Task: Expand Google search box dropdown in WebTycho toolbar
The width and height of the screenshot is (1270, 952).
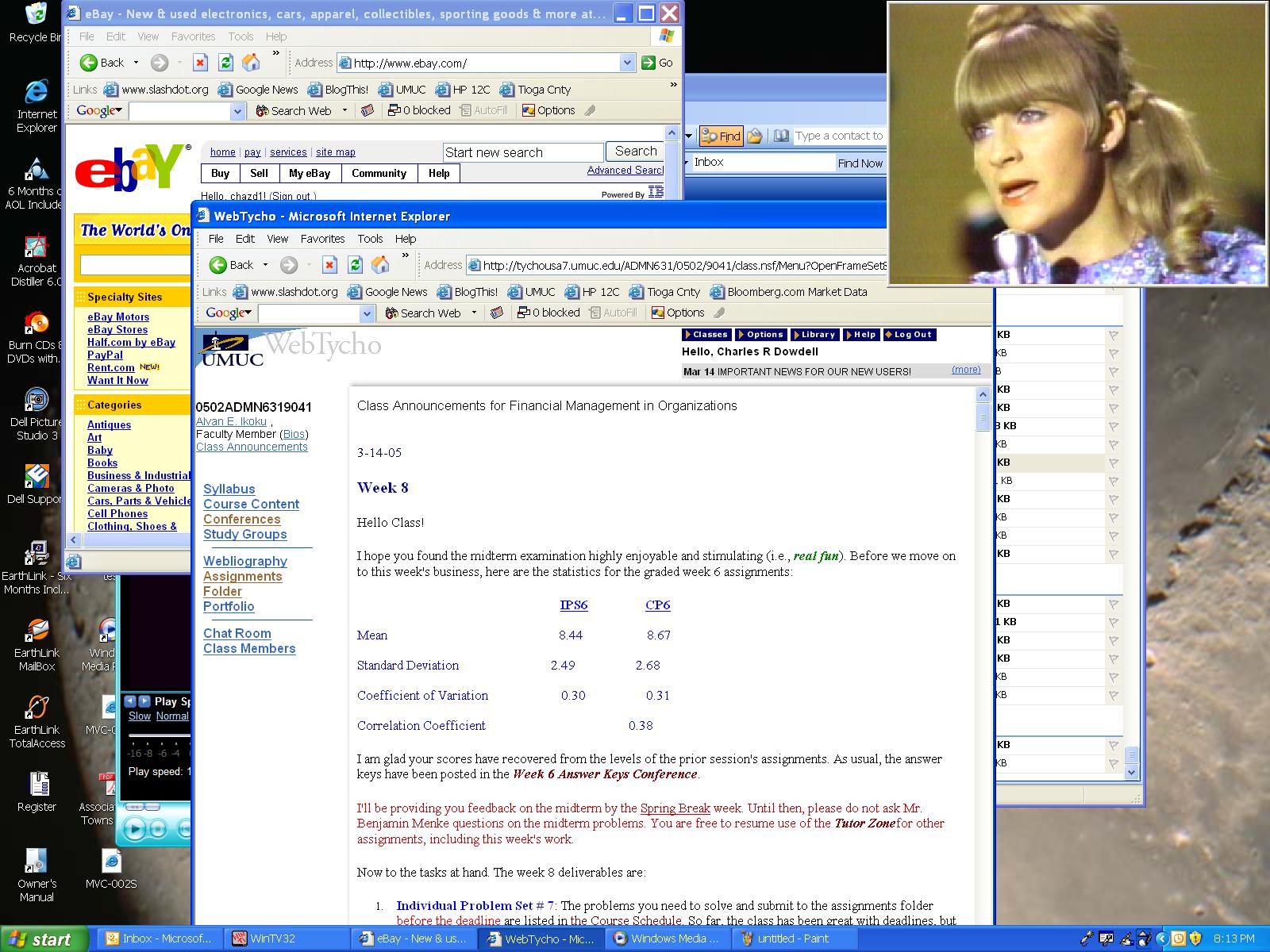Action: click(x=367, y=313)
